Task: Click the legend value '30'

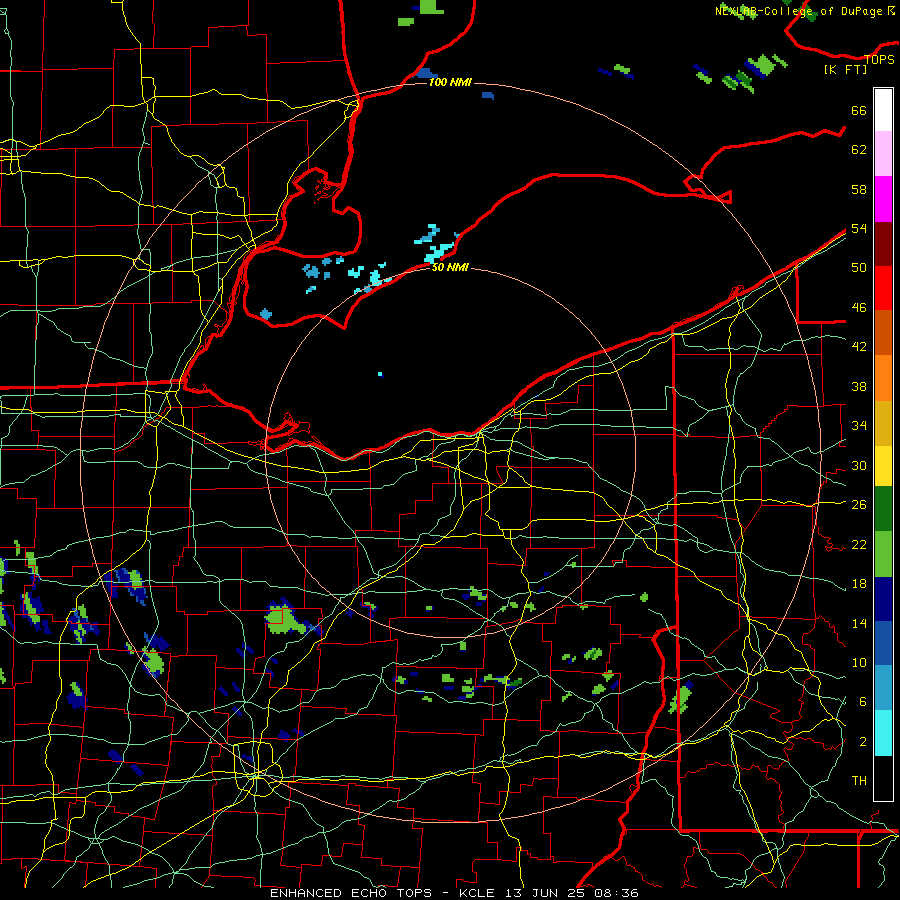Action: [x=859, y=465]
